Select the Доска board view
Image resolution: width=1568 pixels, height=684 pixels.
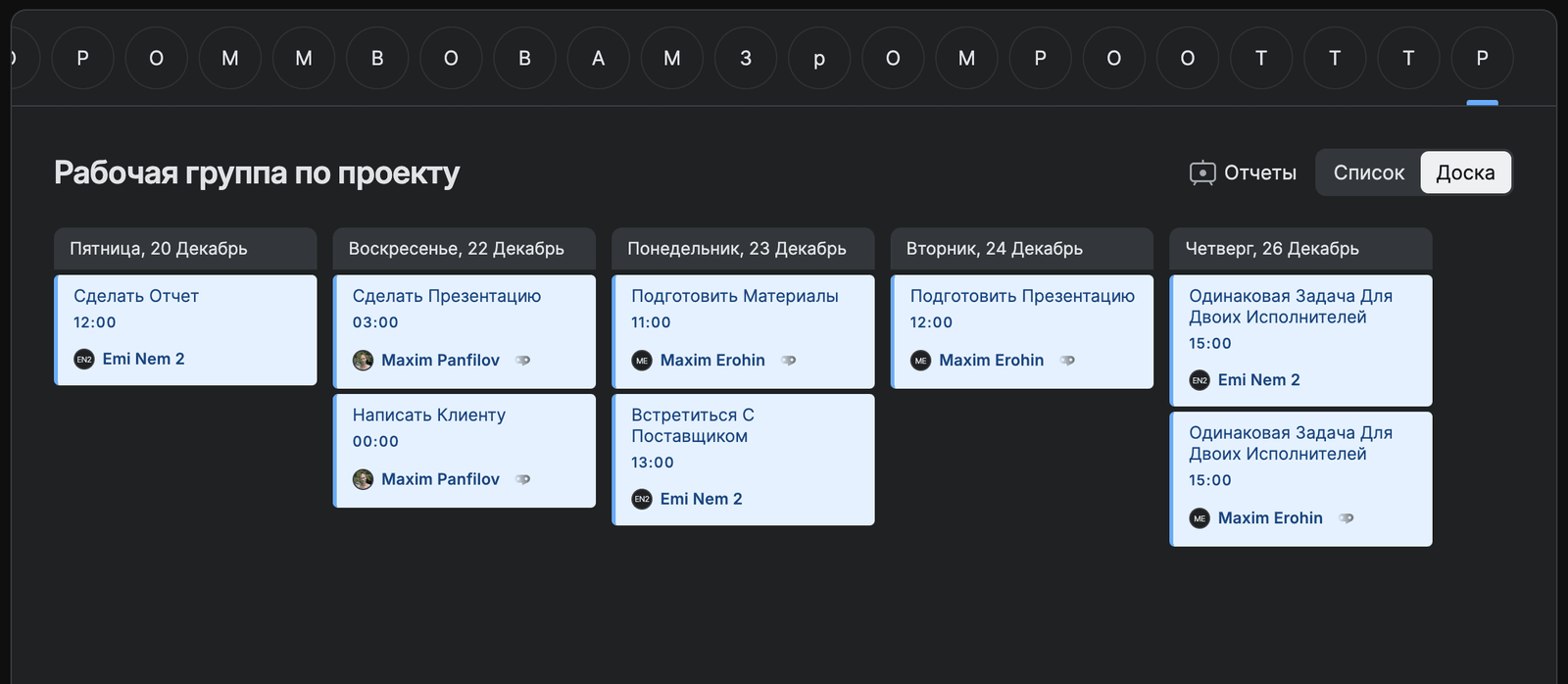pos(1465,173)
